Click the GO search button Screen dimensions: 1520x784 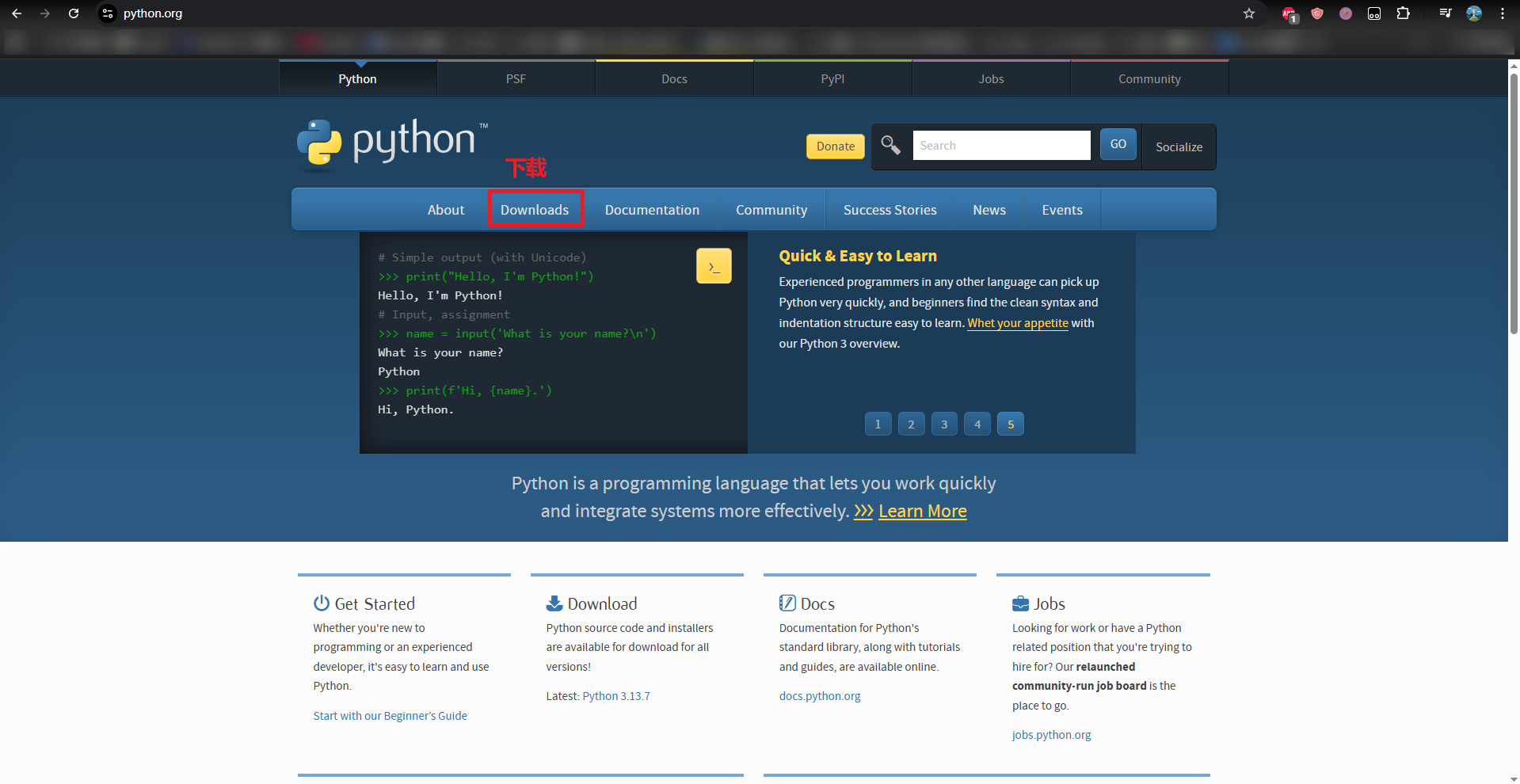coord(1118,144)
